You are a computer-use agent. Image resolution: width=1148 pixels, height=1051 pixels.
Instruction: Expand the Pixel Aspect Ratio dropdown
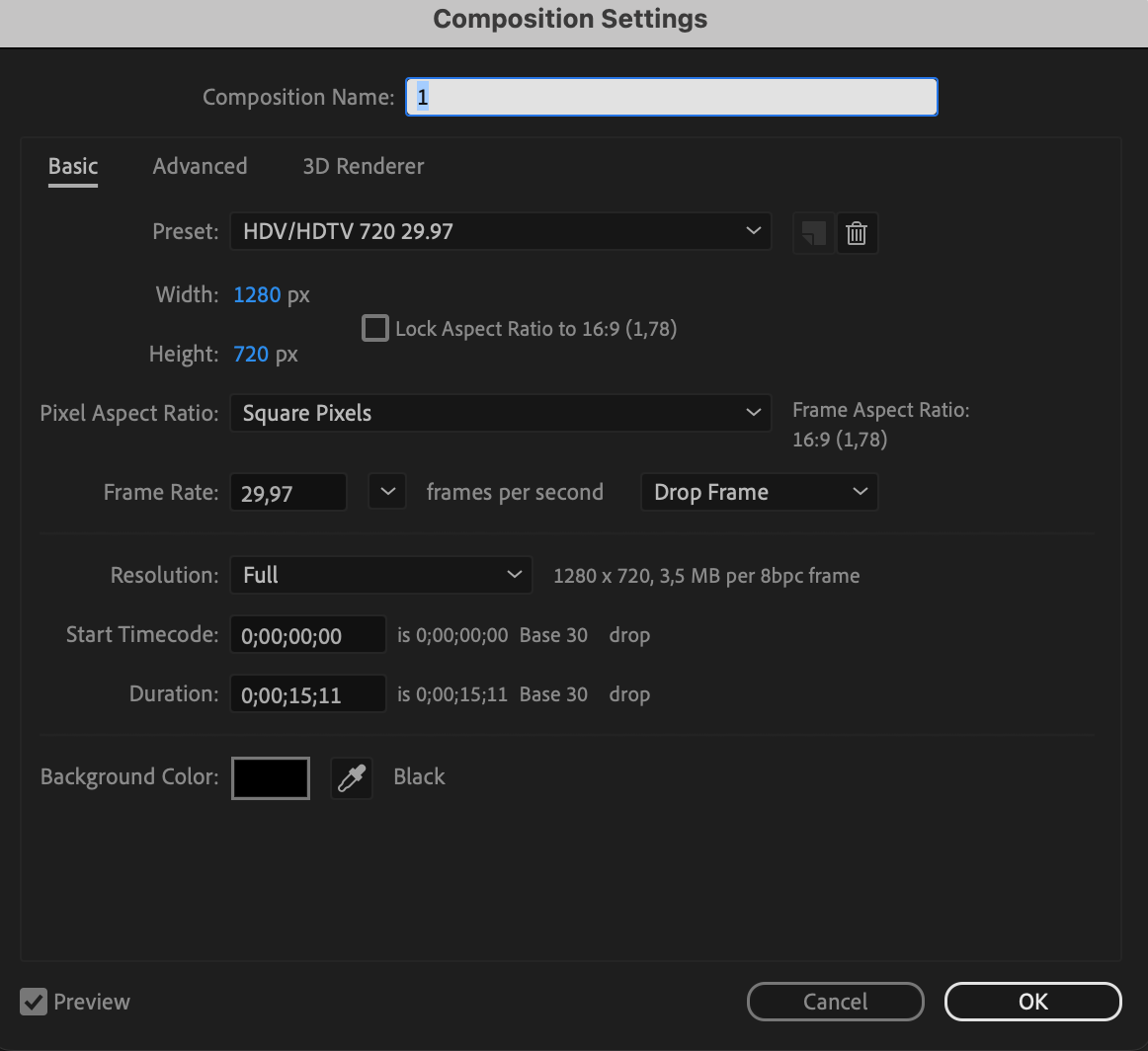tap(500, 413)
